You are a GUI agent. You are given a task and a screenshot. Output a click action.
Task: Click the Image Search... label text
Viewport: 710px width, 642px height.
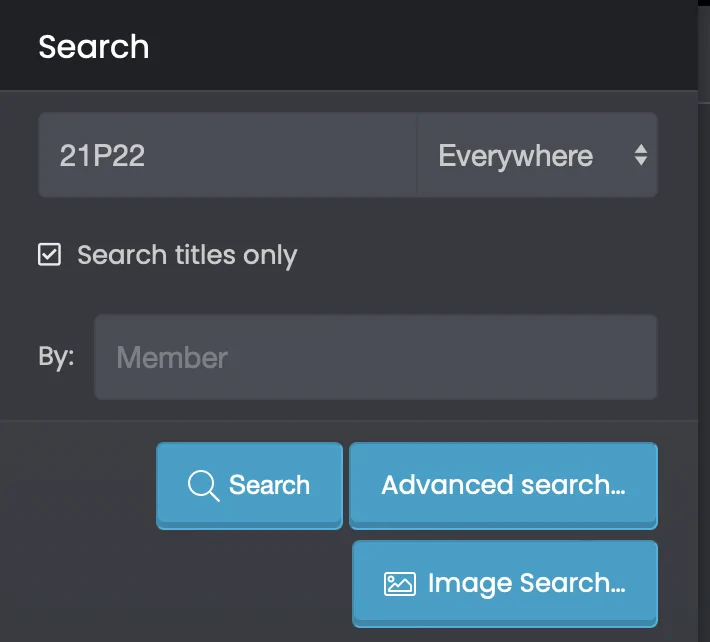tap(527, 584)
